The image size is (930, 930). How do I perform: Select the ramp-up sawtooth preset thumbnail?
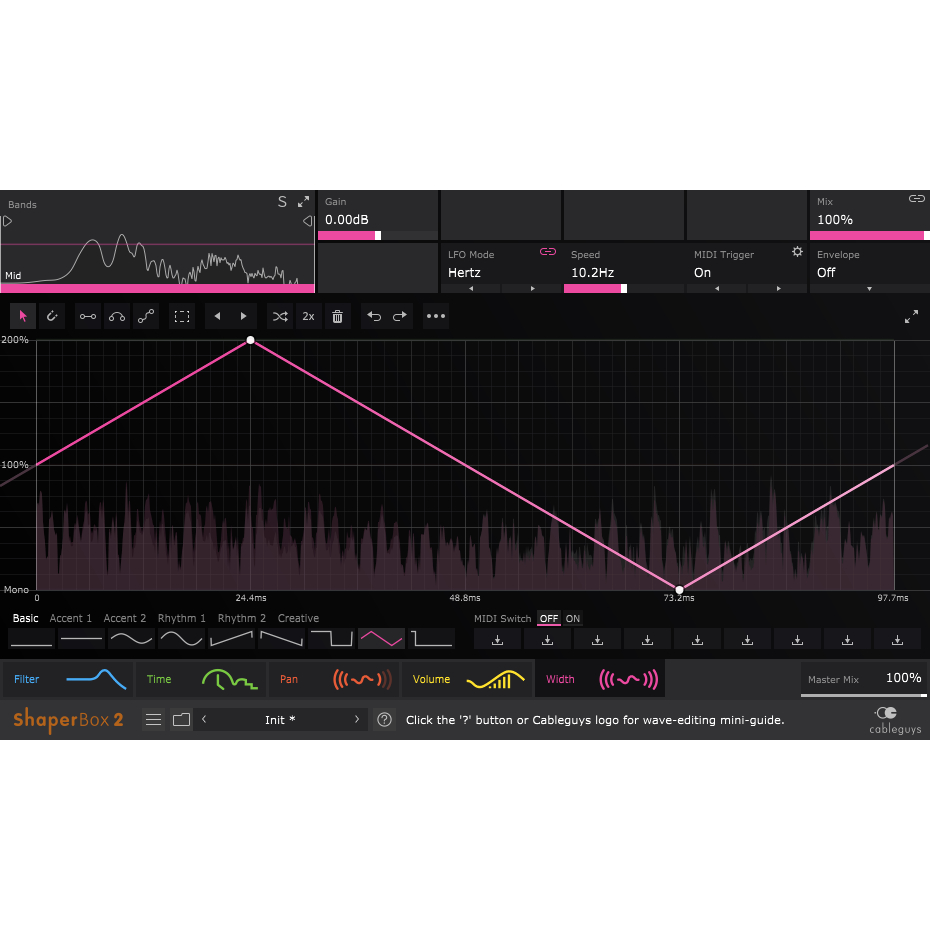[231, 639]
